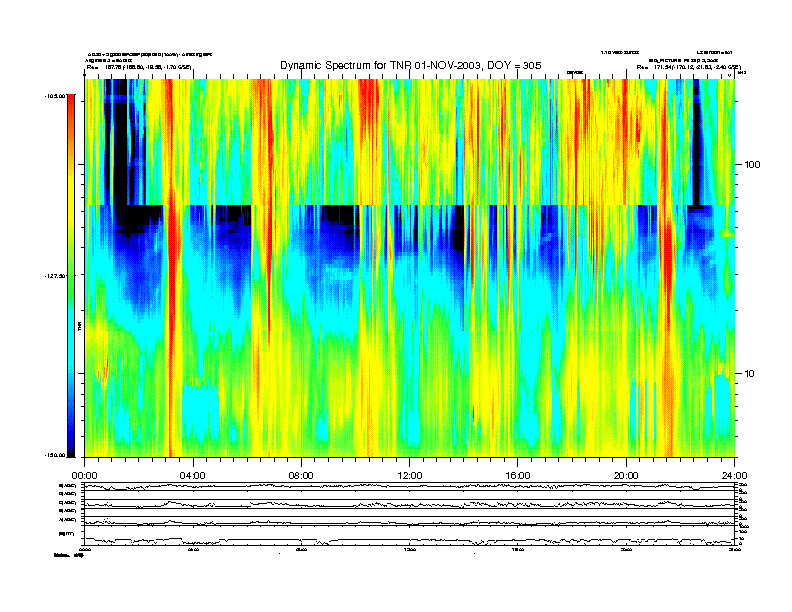
Task: Click the vertical color scale bar
Action: tap(71, 276)
